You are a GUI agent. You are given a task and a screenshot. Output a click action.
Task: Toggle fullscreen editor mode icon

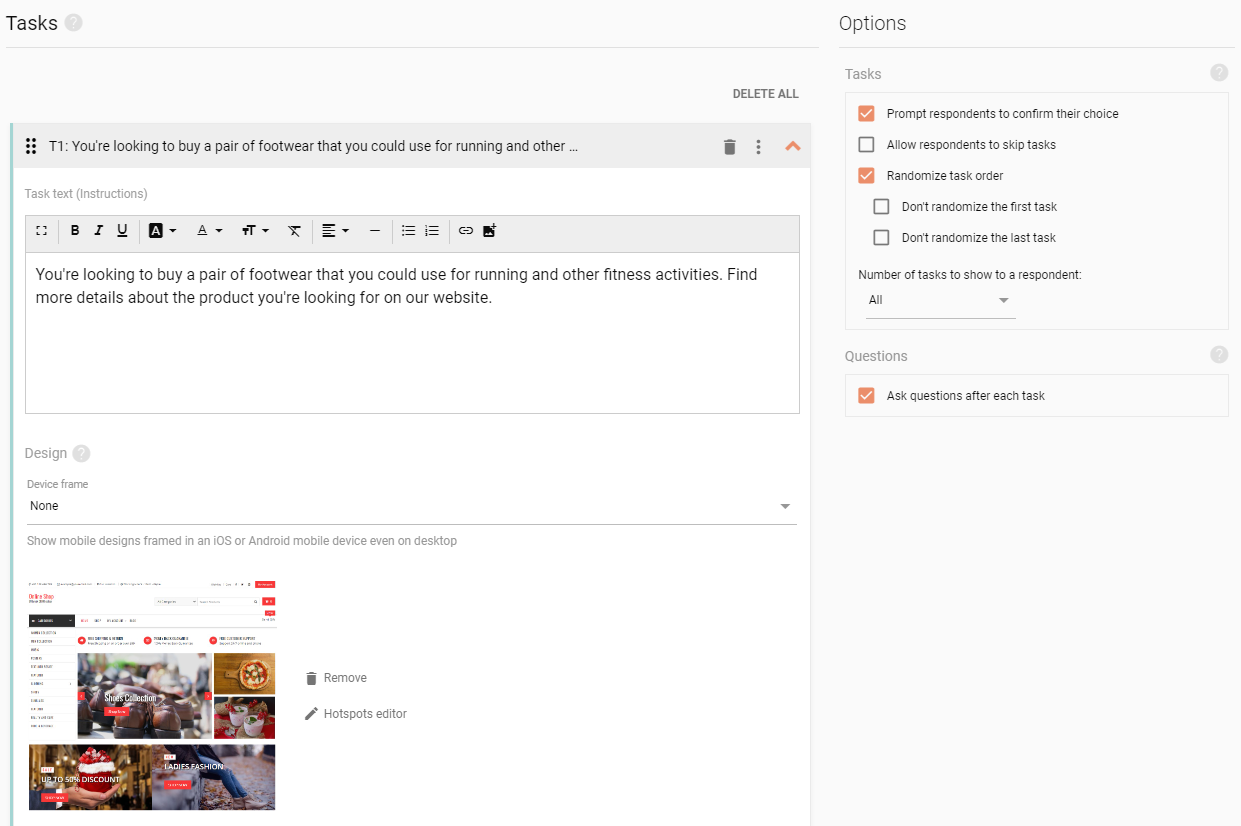pos(41,231)
